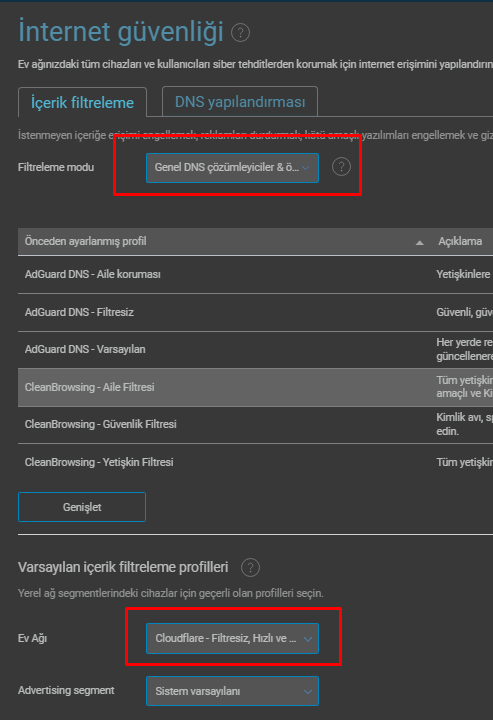Click chevron arrow on Advertising segment dropdown
The height and width of the screenshot is (720, 493).
coord(308,692)
